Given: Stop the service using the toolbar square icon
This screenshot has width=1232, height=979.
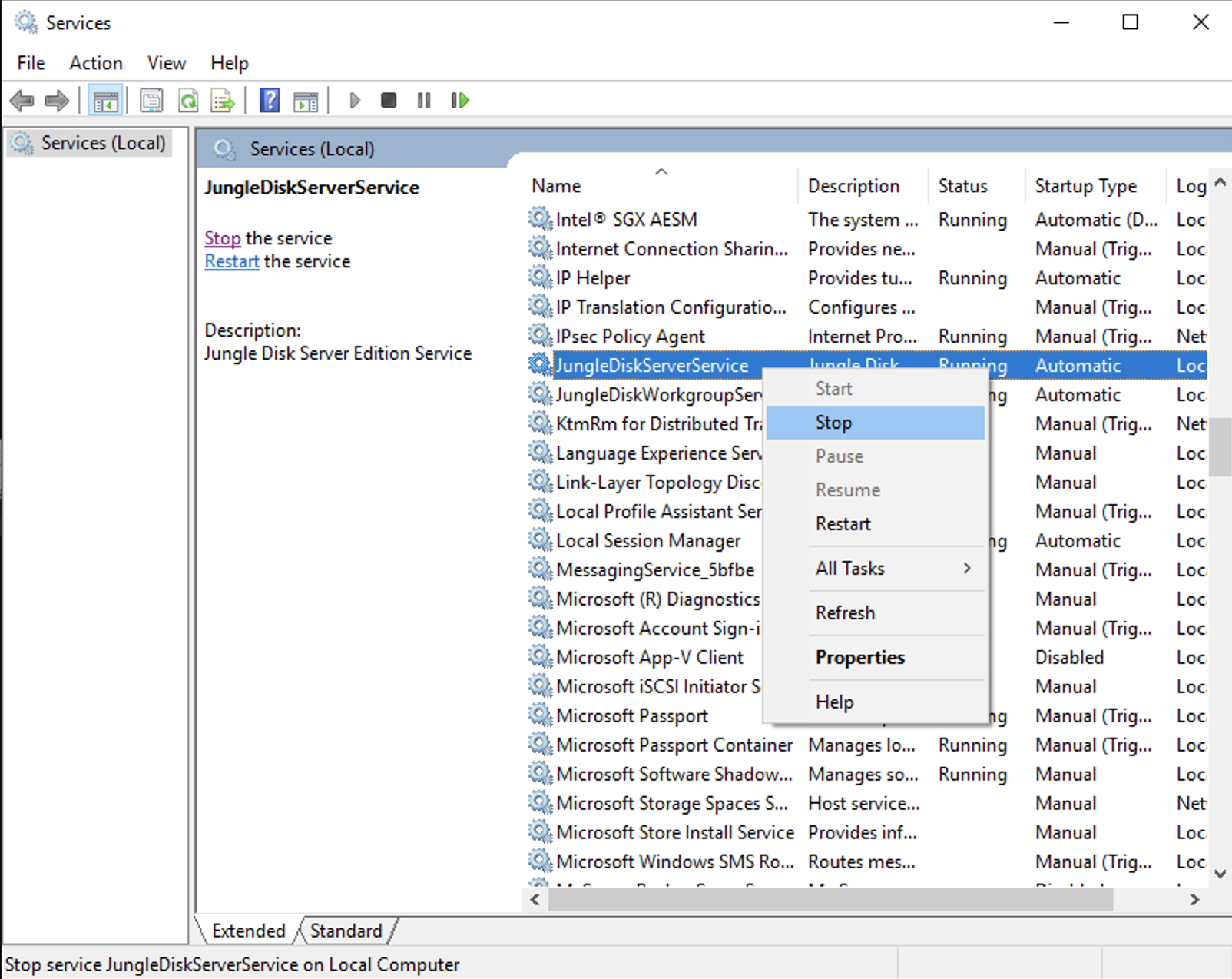Looking at the screenshot, I should 388,100.
